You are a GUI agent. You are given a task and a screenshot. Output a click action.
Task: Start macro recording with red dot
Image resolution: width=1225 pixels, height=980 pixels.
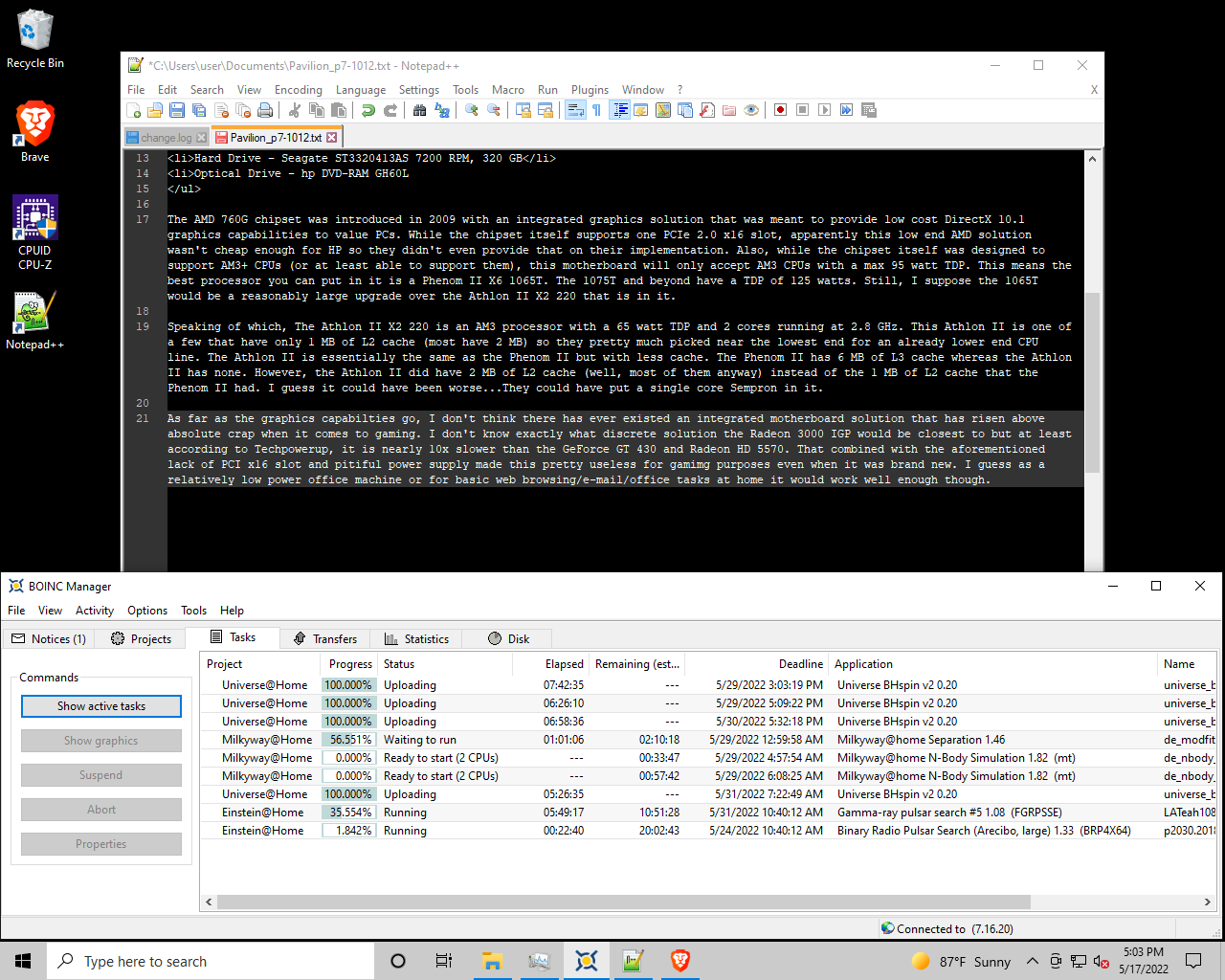click(780, 110)
